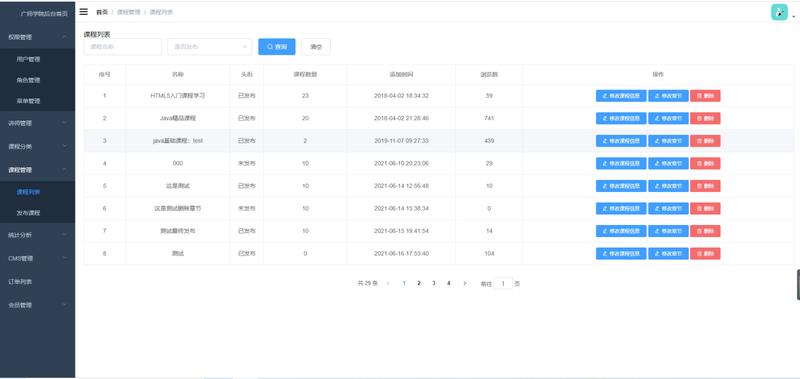Go to the previous page arrow
Viewport: 800px width, 379px height.
click(388, 283)
